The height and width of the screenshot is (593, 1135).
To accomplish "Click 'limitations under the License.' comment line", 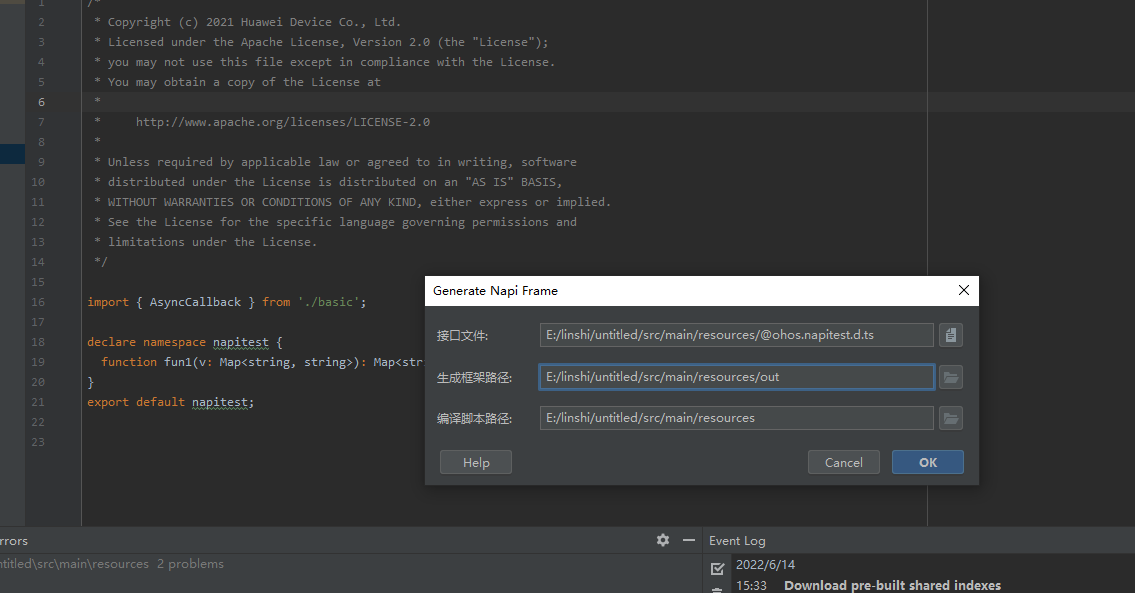I will point(206,242).
